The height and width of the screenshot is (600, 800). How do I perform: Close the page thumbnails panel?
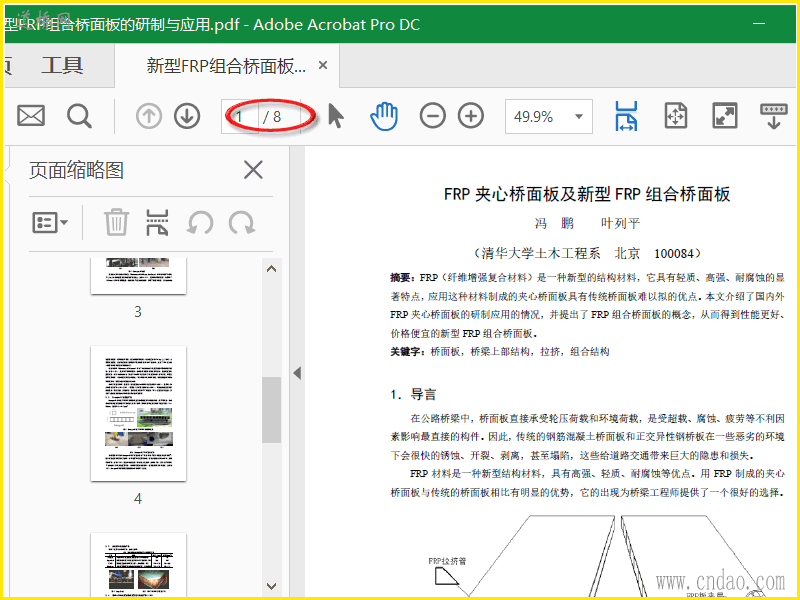coord(253,170)
